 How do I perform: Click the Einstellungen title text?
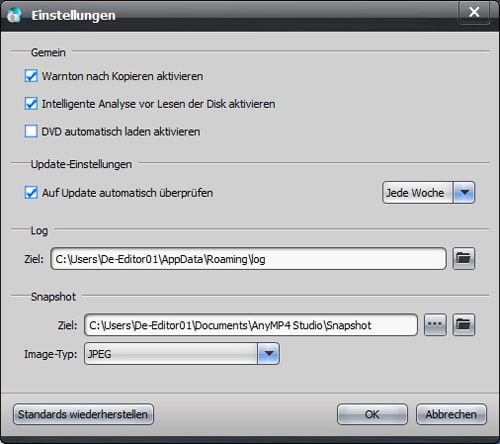click(74, 15)
